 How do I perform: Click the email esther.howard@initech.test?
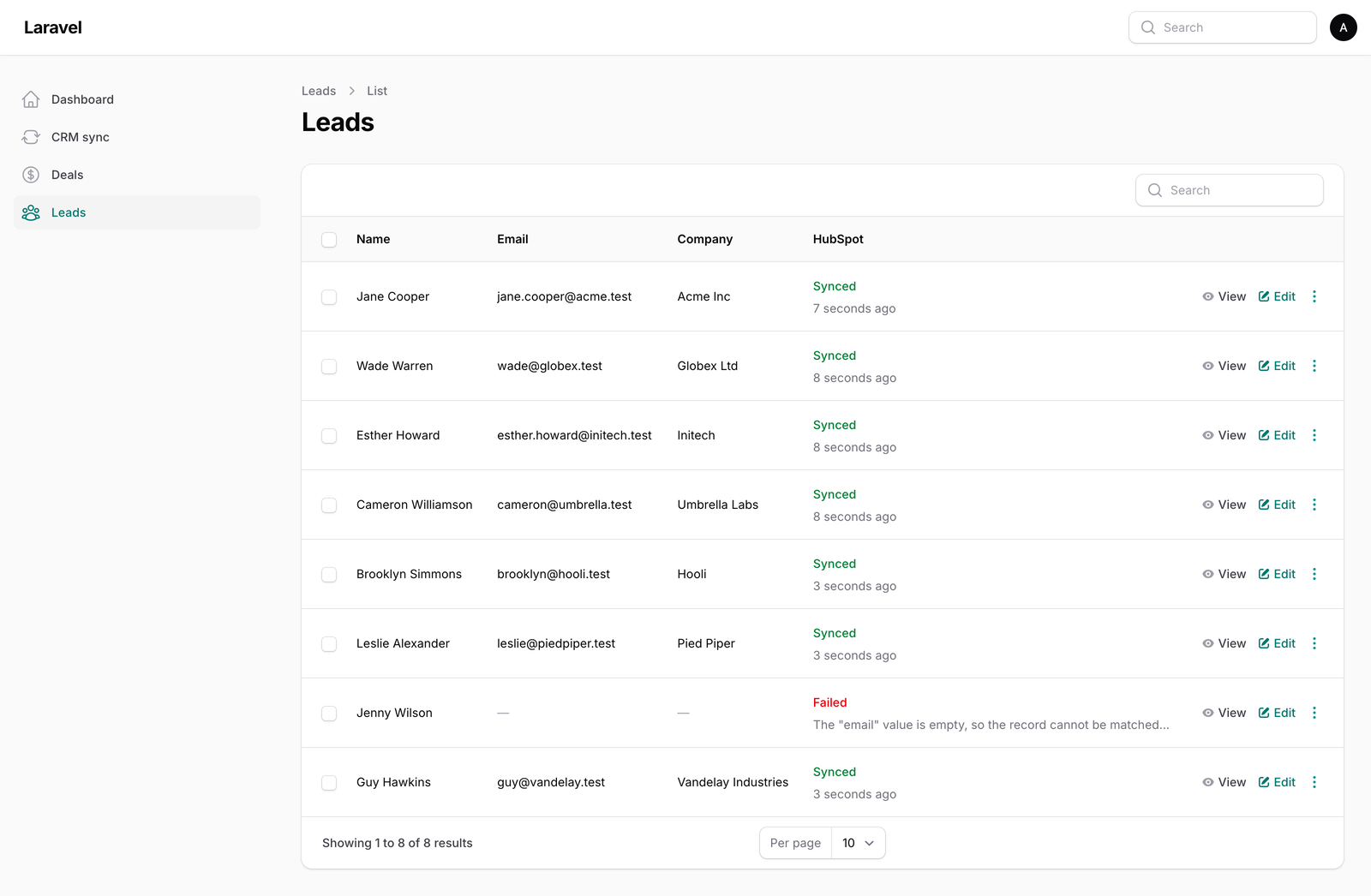(x=574, y=435)
